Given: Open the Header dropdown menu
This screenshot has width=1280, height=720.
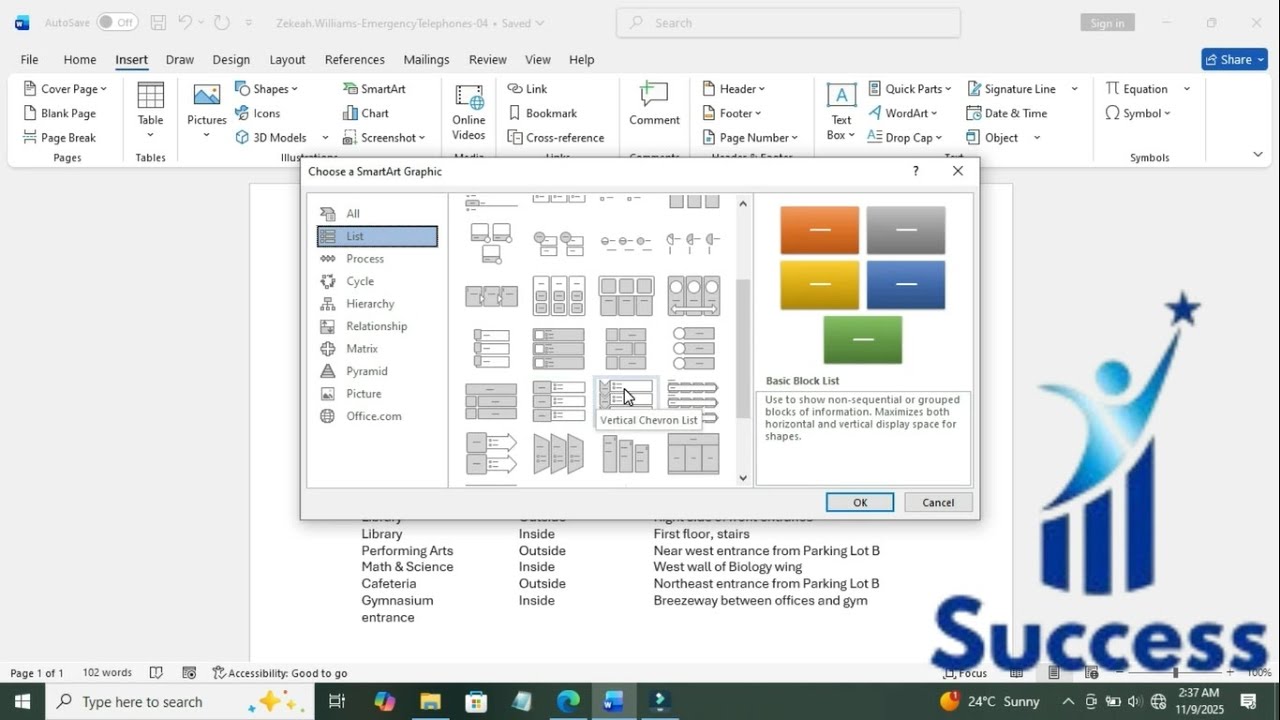Looking at the screenshot, I should [x=733, y=89].
